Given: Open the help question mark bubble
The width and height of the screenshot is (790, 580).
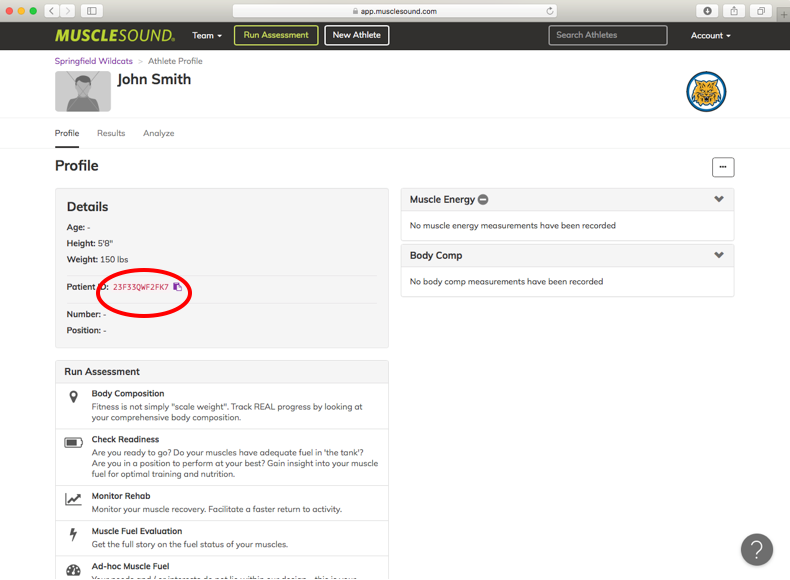Looking at the screenshot, I should click(757, 550).
